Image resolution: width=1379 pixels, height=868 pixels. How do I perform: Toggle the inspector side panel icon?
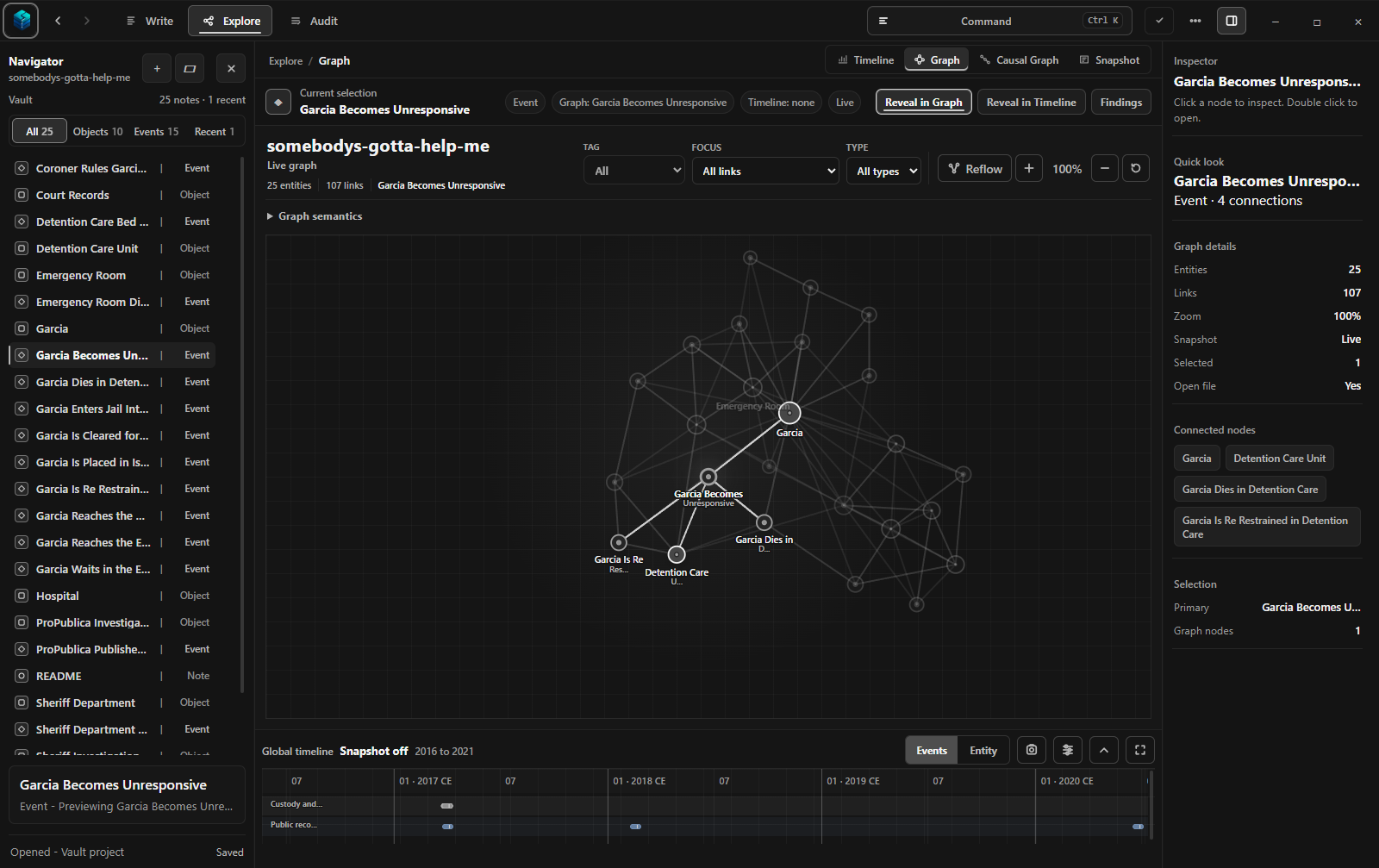click(1232, 21)
